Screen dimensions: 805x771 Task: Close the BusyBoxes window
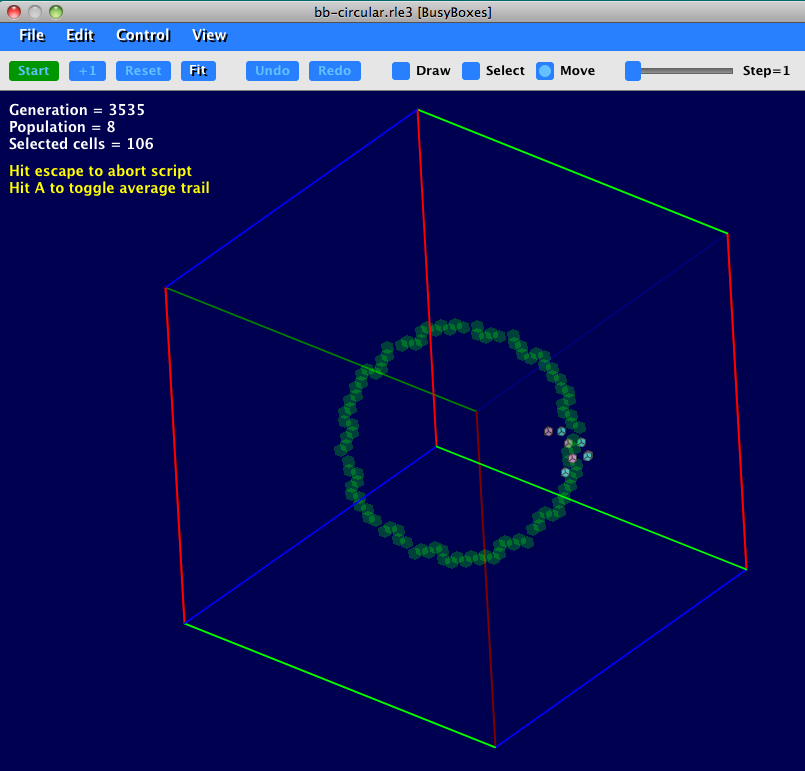point(14,12)
